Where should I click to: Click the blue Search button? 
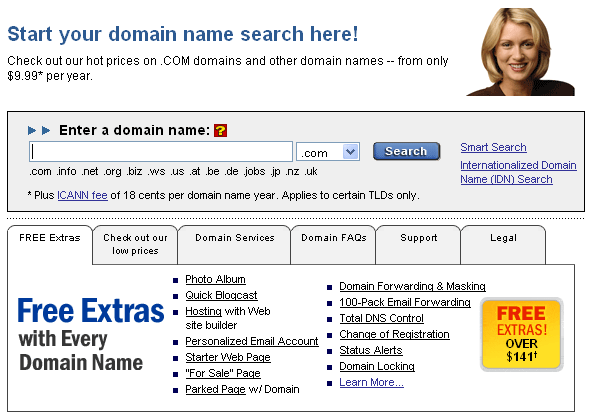coord(406,151)
